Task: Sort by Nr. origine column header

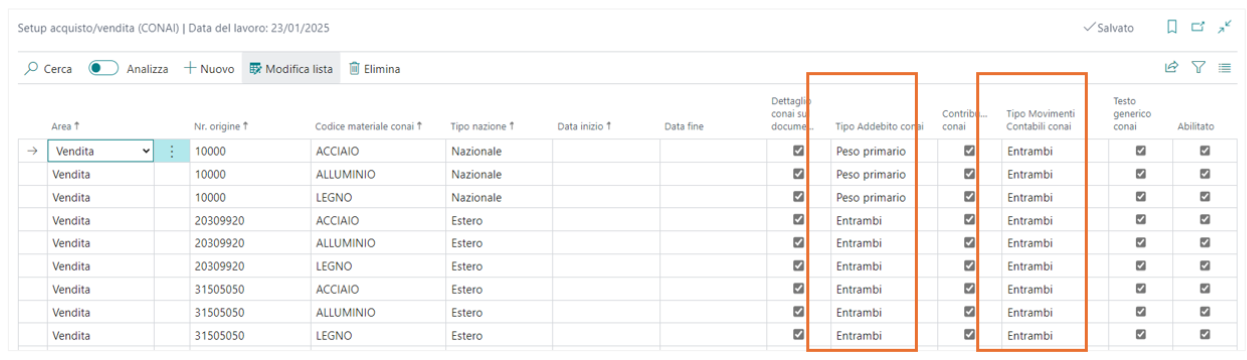Action: click(x=221, y=126)
